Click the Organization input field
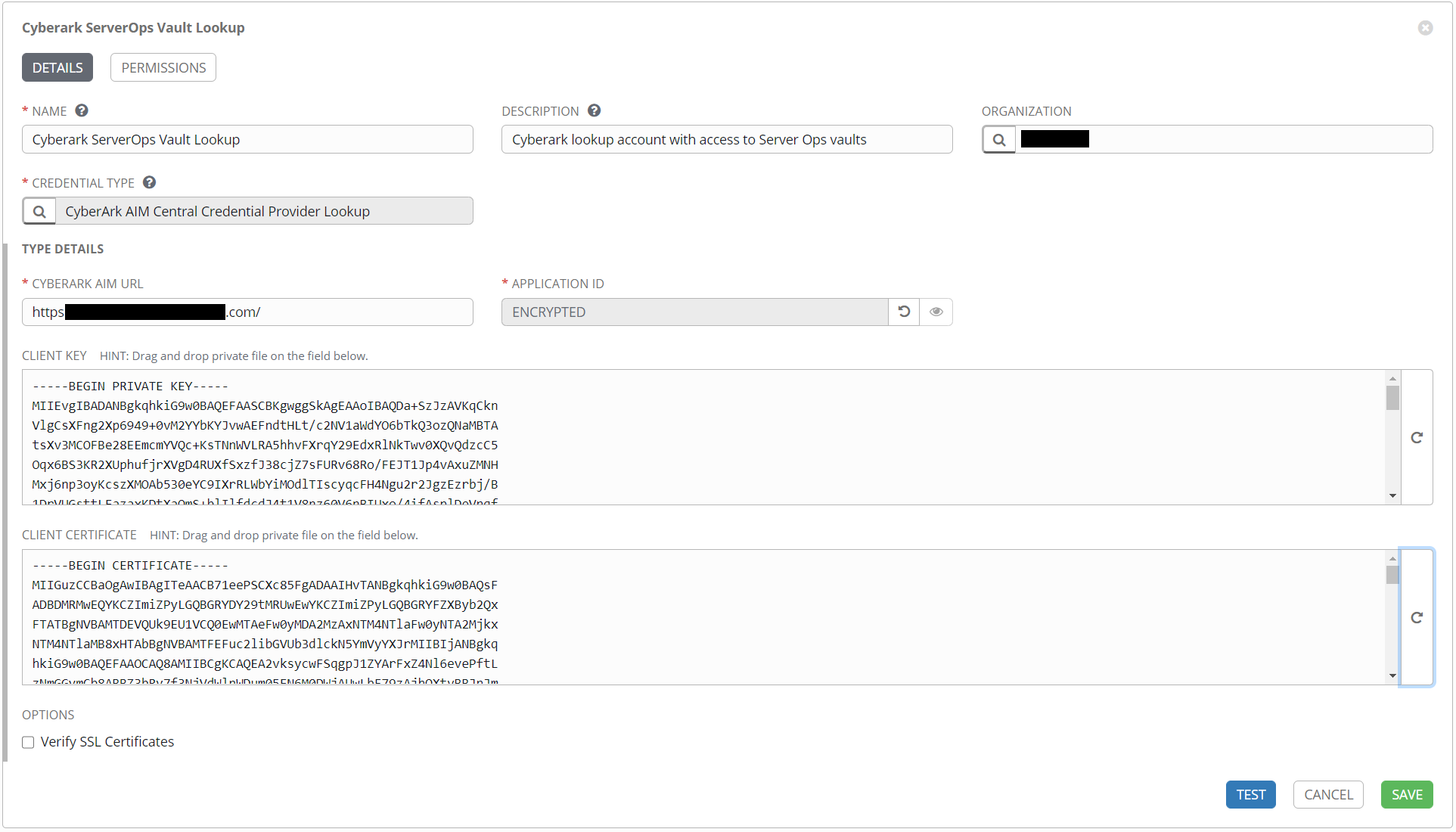 click(1224, 139)
